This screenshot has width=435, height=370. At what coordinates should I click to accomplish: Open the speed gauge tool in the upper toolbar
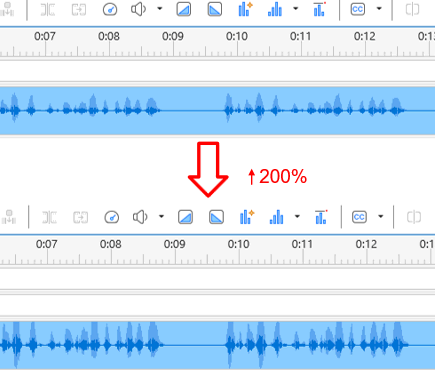(110, 10)
